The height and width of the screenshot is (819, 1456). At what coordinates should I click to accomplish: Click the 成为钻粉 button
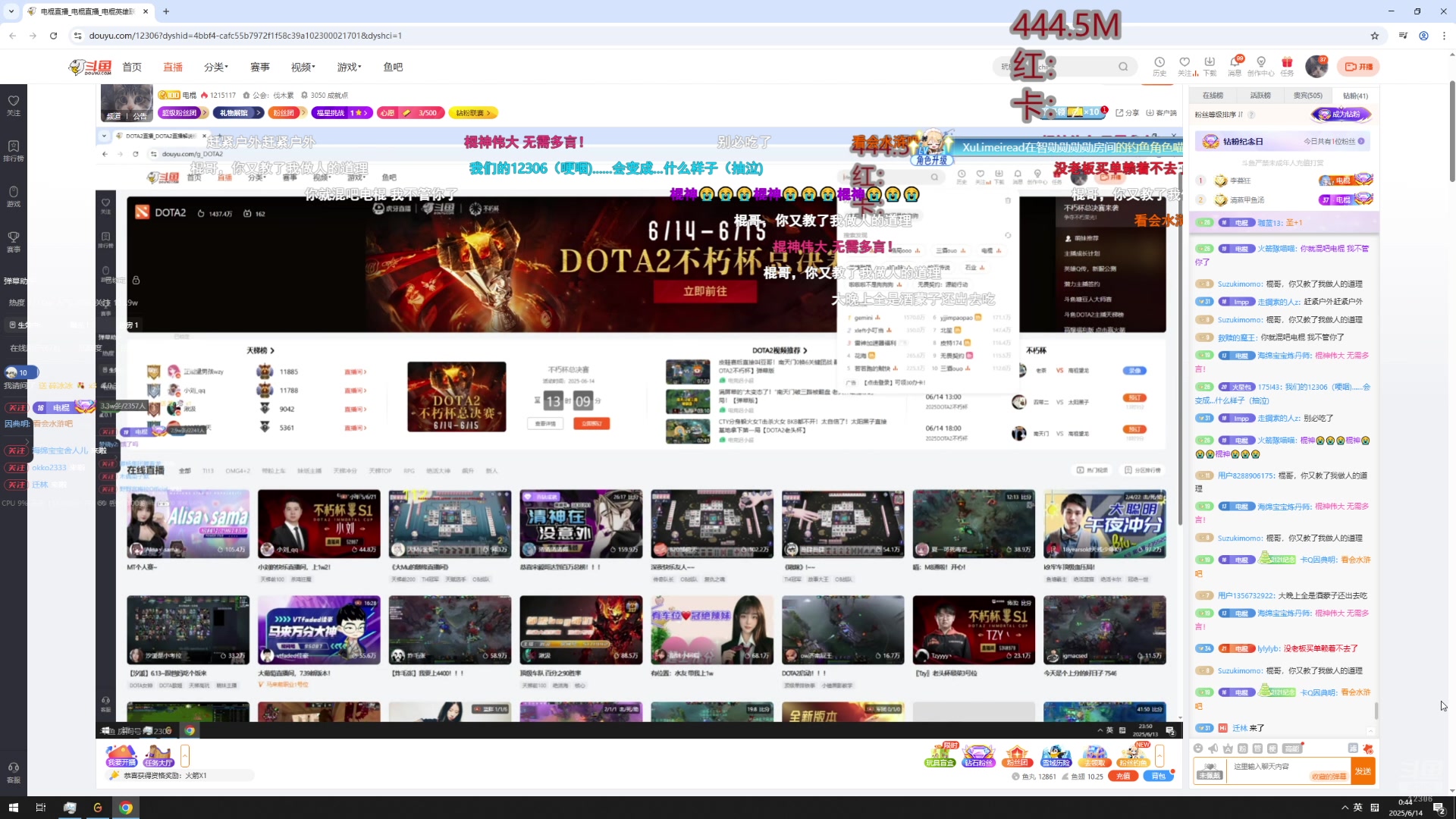tap(1341, 115)
